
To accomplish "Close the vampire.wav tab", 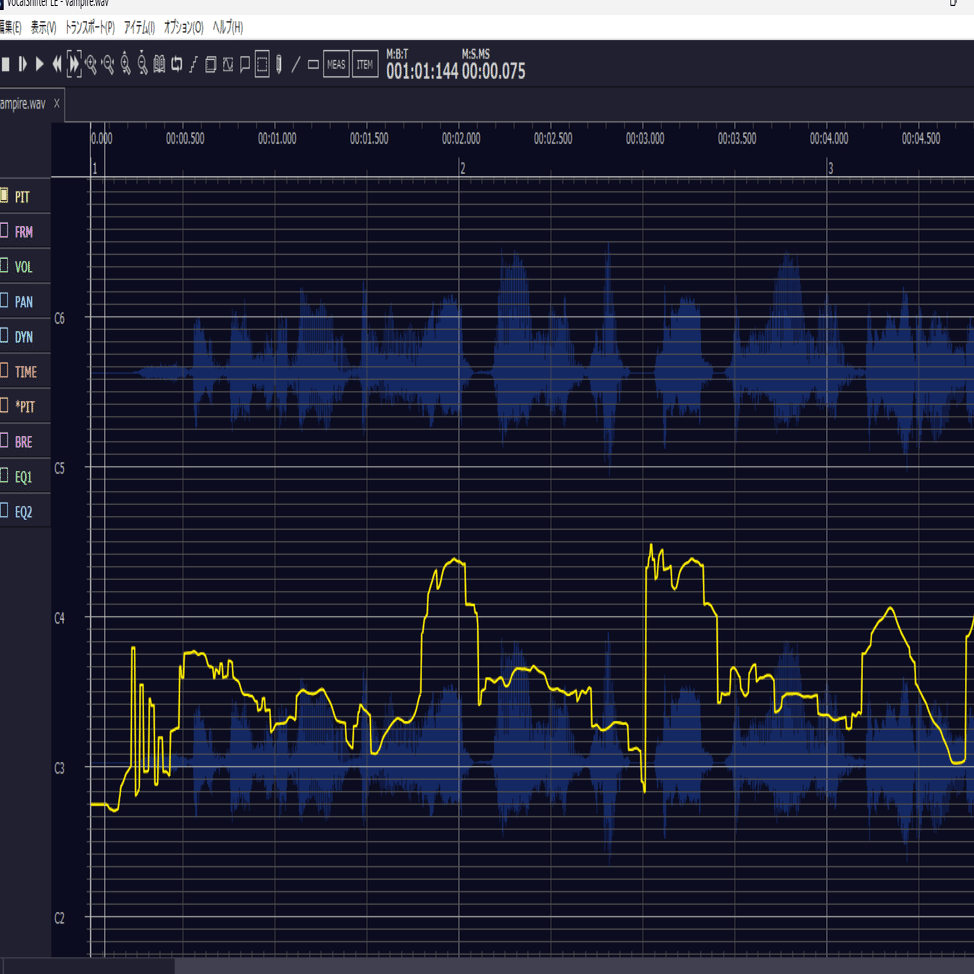I will tap(57, 103).
